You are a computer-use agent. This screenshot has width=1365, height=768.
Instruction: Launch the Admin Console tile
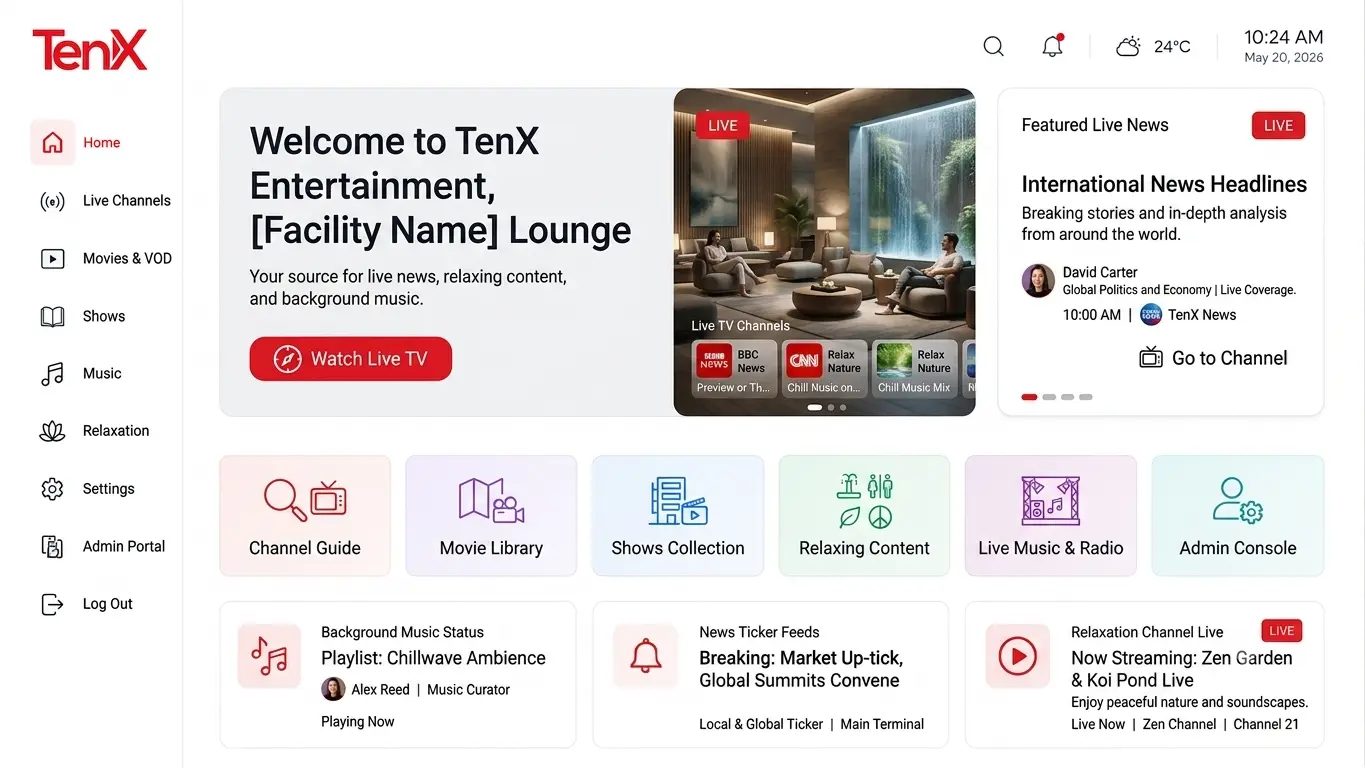click(x=1238, y=516)
